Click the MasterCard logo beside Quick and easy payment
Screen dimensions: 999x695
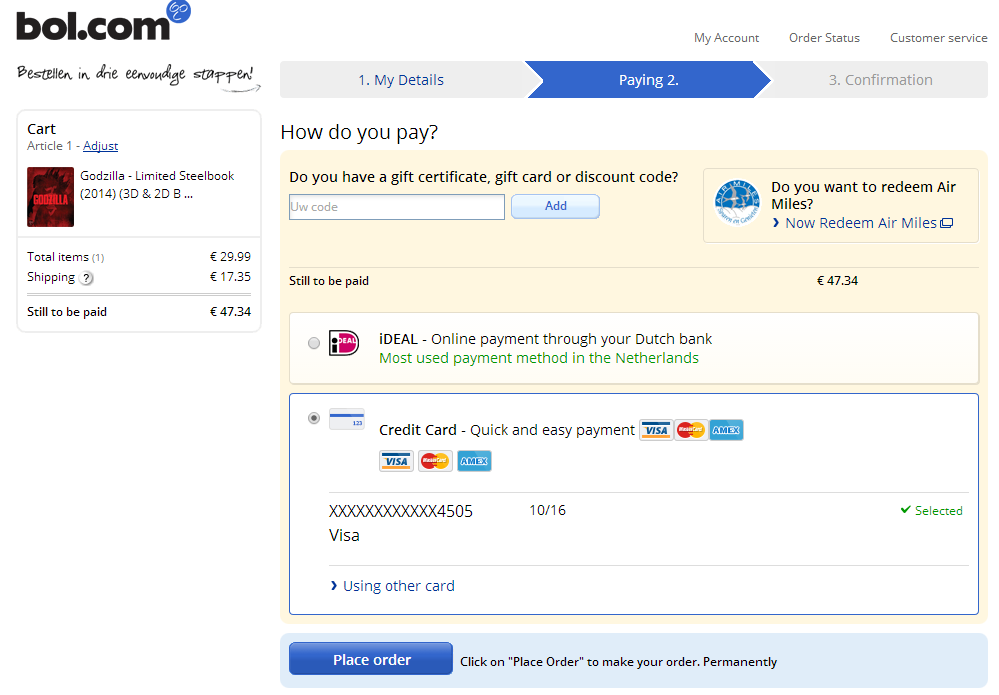click(x=691, y=430)
